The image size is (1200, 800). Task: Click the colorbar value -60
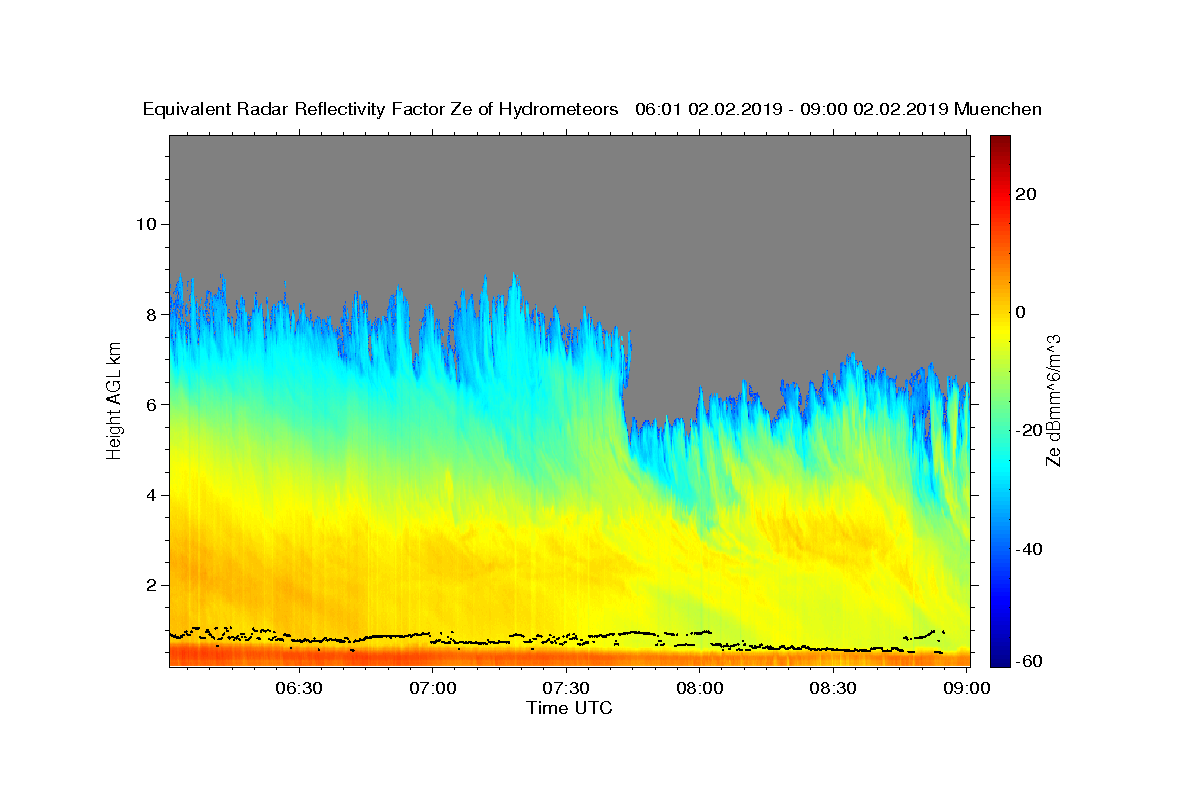(x=1029, y=662)
